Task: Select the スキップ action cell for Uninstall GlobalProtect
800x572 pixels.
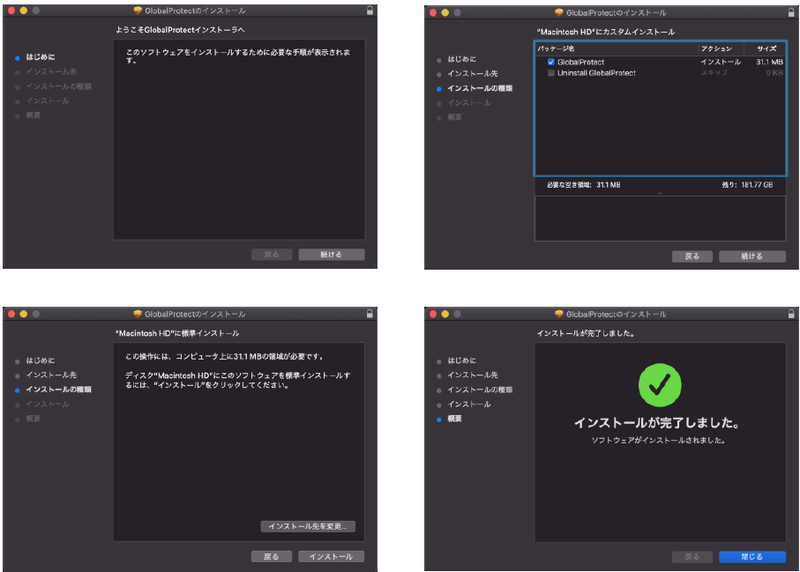Action: [714, 73]
